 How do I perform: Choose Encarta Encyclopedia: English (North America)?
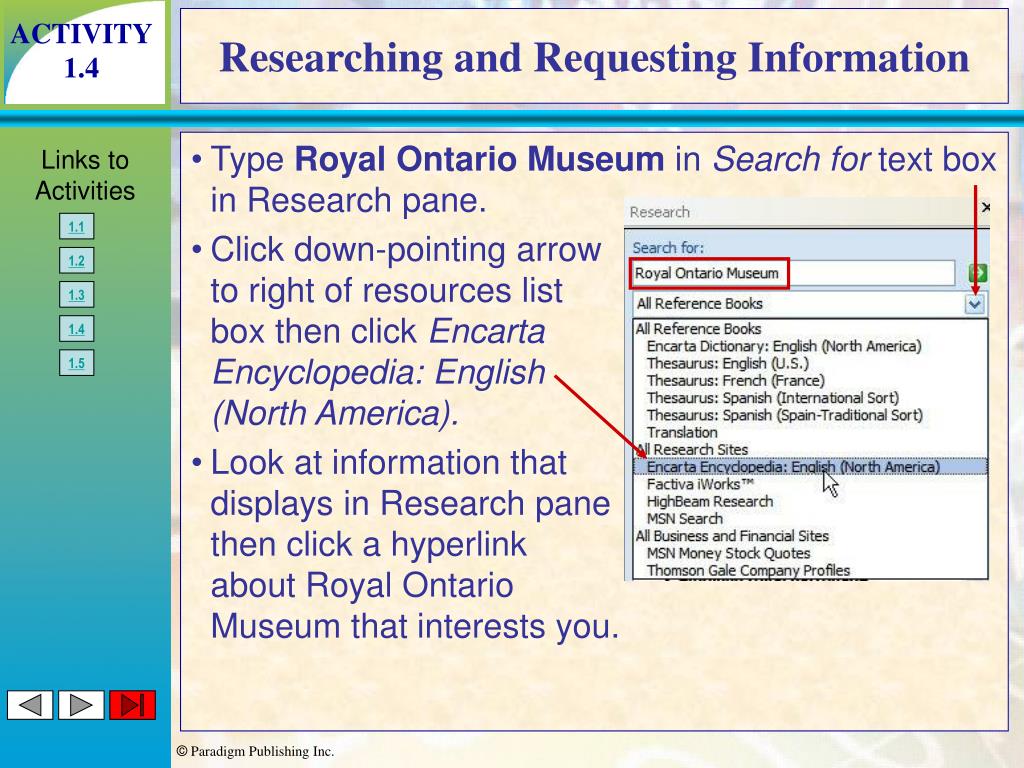point(810,466)
